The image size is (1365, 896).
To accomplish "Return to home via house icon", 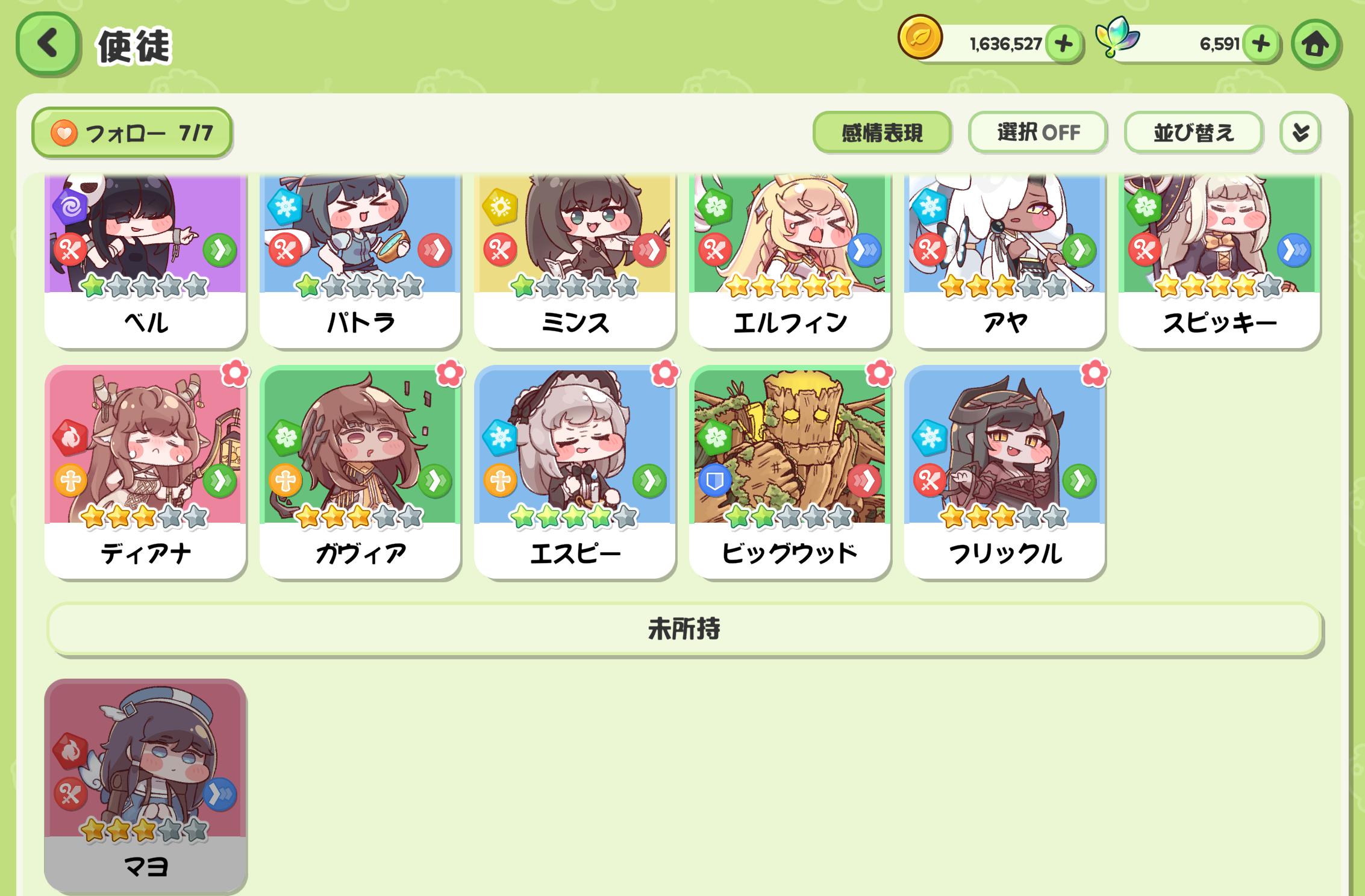I will click(1316, 44).
